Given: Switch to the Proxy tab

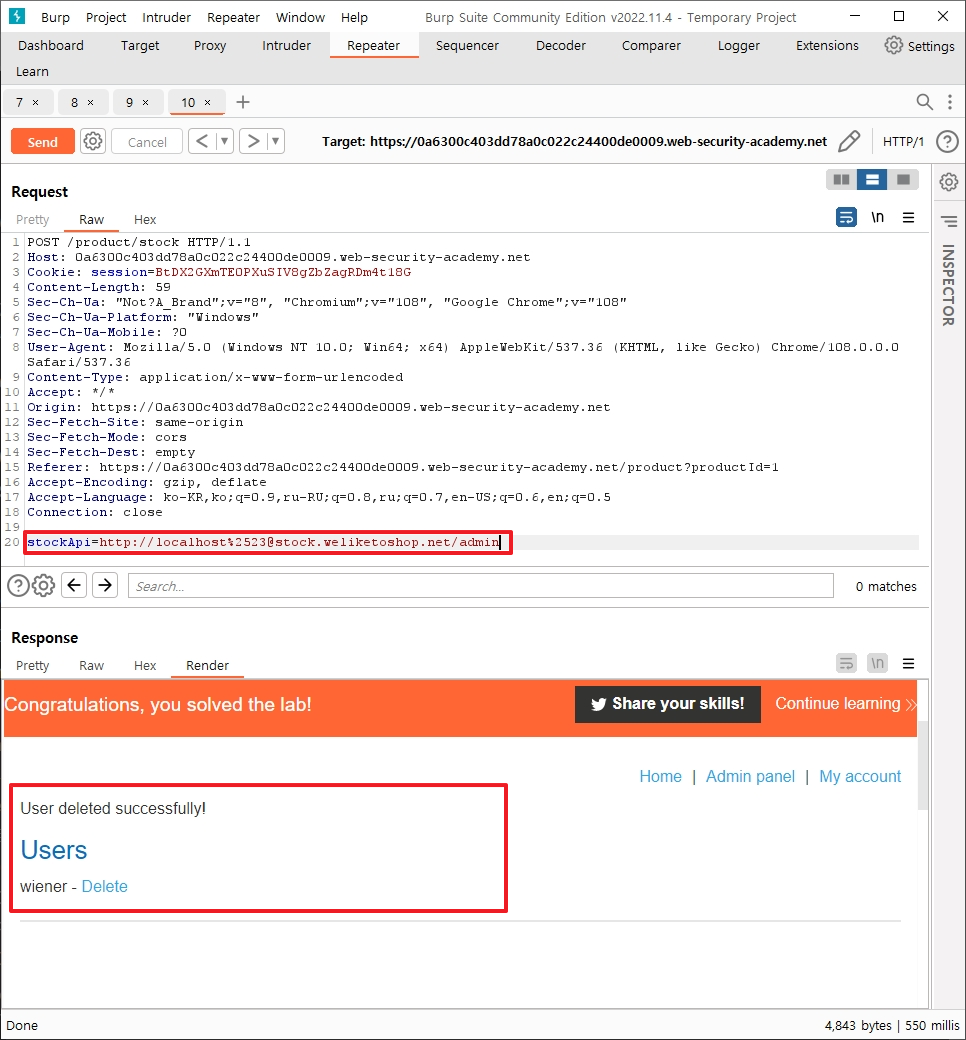Looking at the screenshot, I should [210, 45].
